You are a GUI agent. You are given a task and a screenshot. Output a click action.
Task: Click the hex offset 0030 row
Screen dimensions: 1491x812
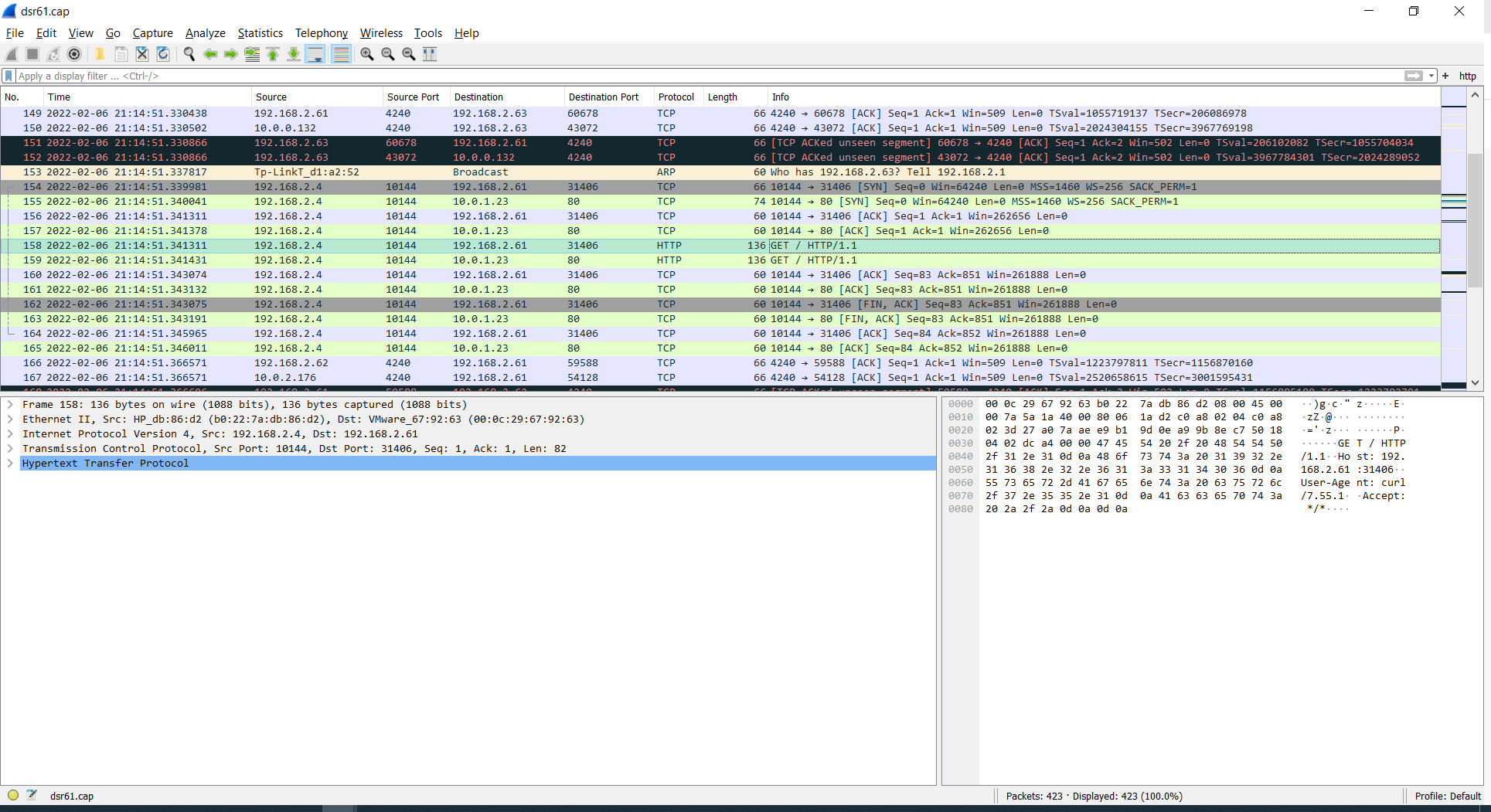(961, 443)
